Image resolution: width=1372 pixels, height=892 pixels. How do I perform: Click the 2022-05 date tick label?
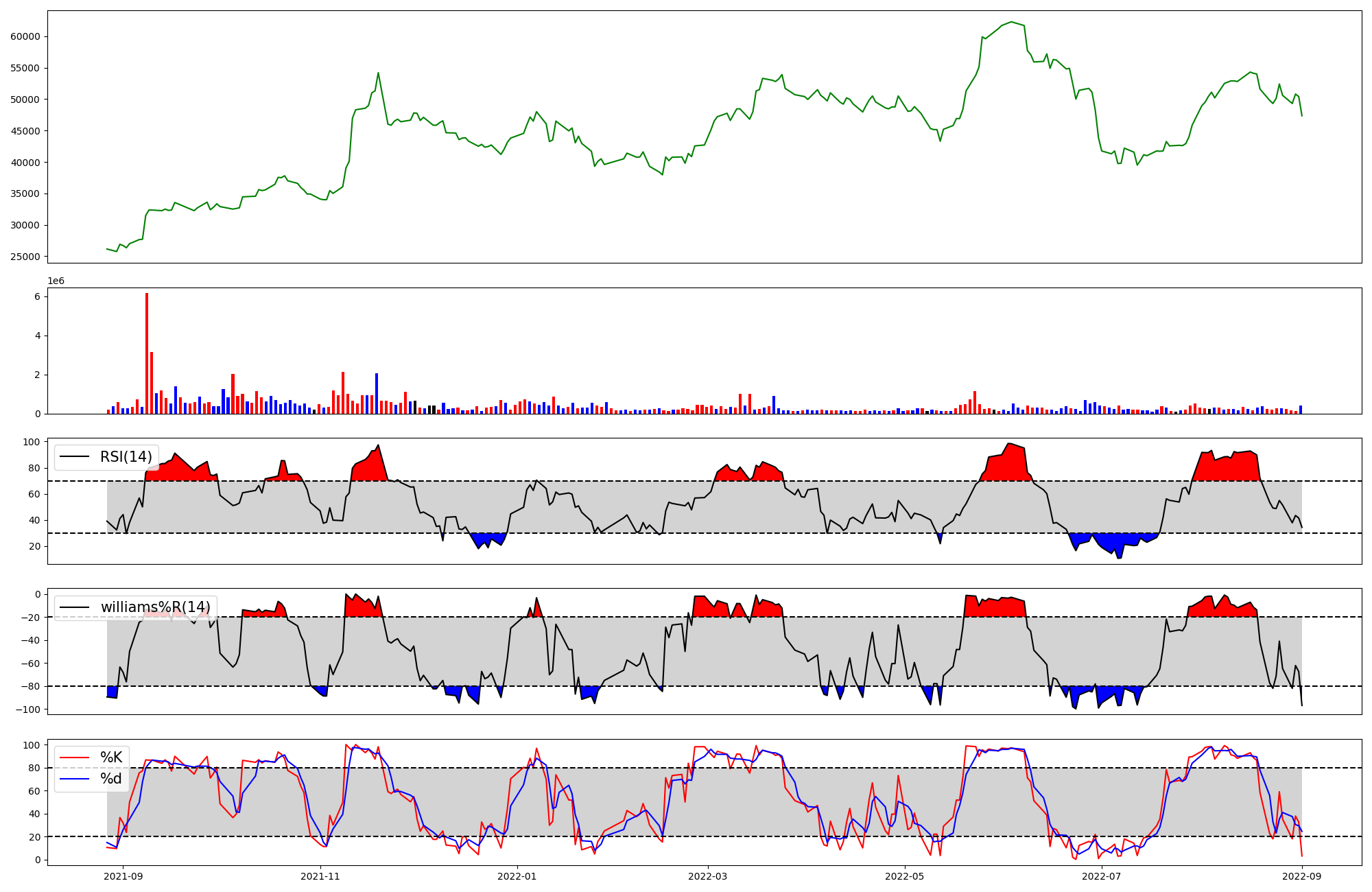(x=904, y=876)
